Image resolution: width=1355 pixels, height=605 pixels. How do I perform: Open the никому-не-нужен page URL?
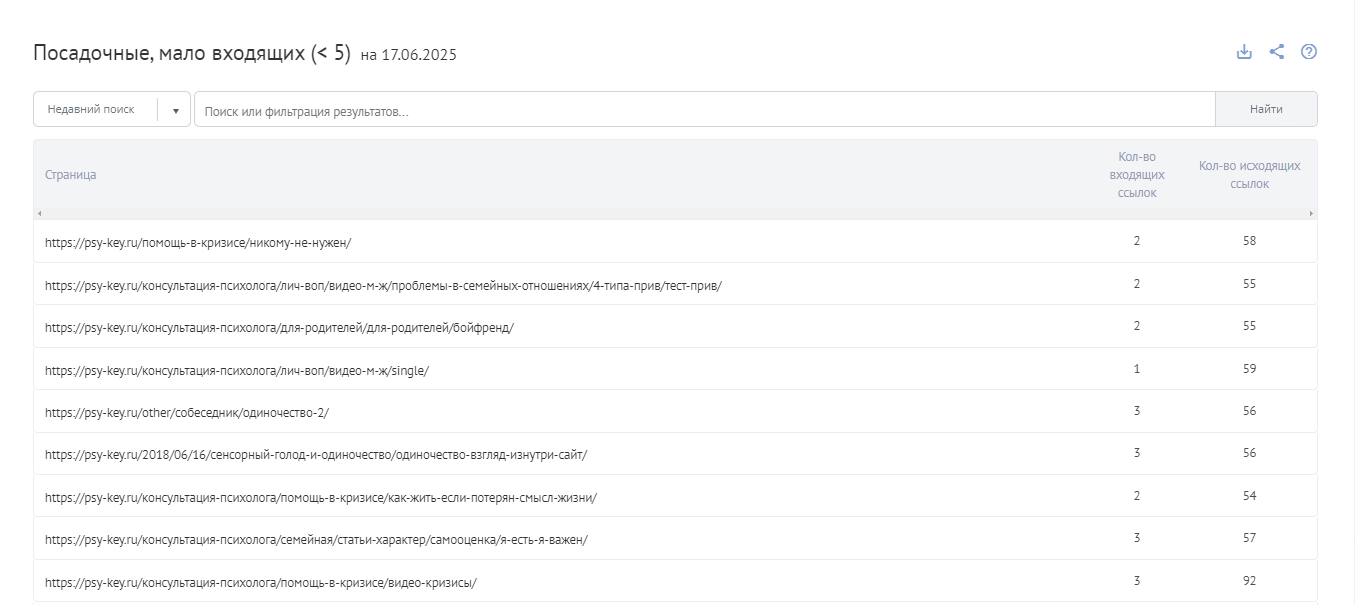(198, 242)
